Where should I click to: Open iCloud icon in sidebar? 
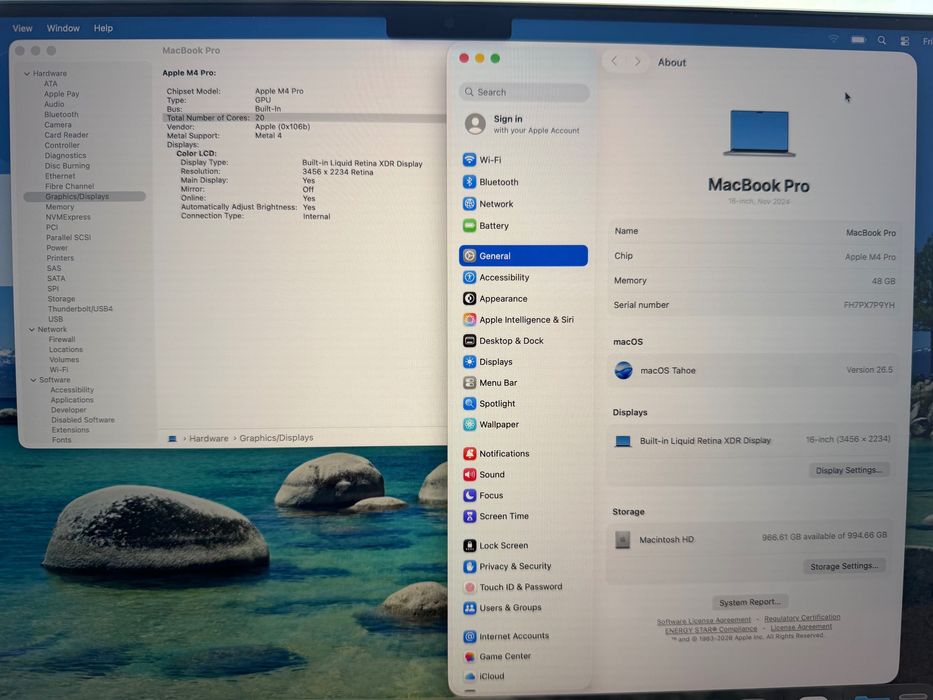(469, 677)
